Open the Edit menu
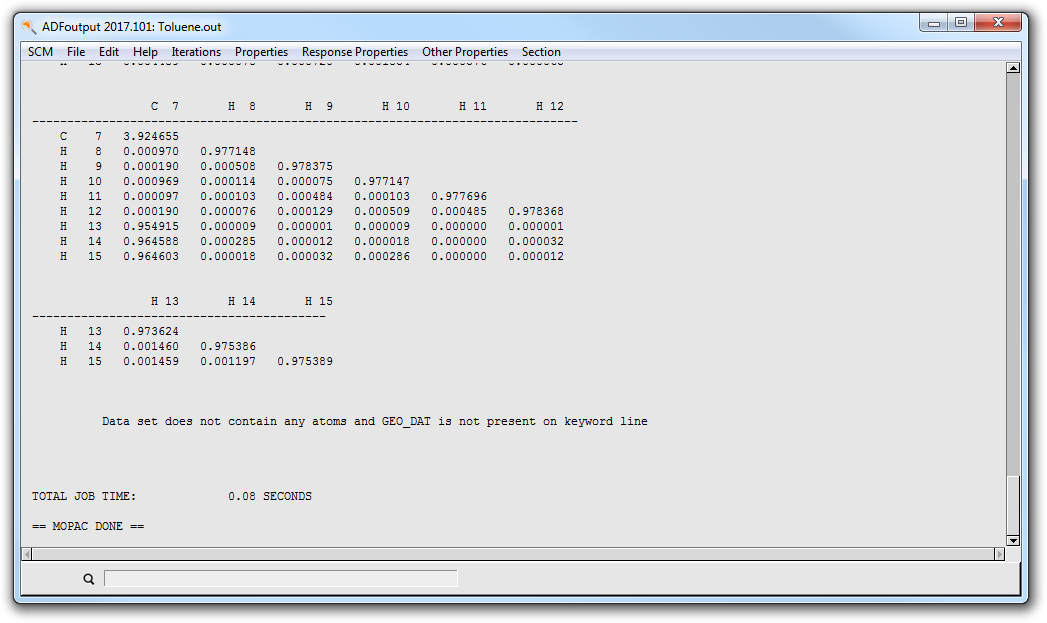The width and height of the screenshot is (1047, 623). pos(108,52)
